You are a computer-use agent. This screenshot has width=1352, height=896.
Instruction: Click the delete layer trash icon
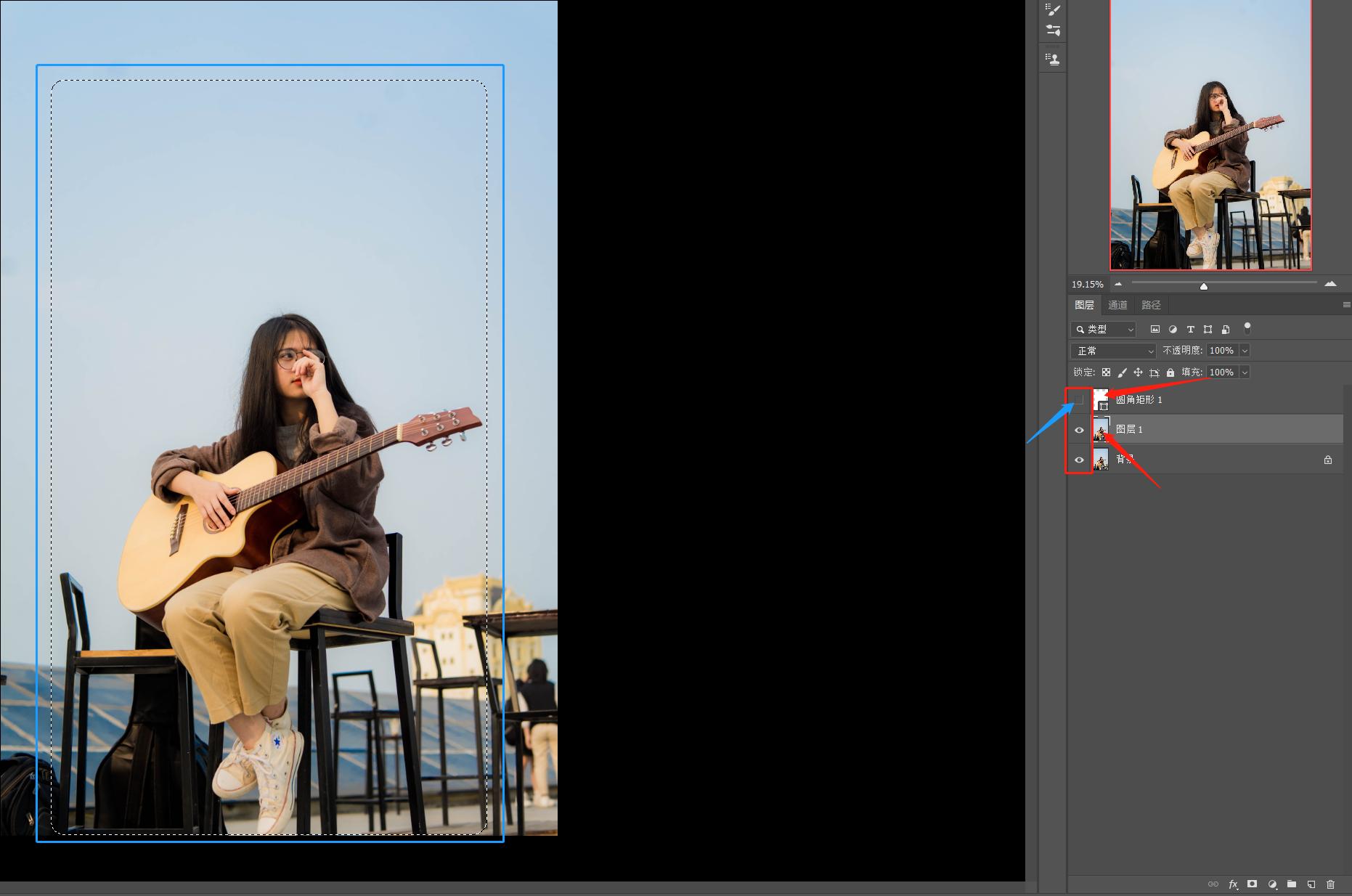pyautogui.click(x=1330, y=884)
